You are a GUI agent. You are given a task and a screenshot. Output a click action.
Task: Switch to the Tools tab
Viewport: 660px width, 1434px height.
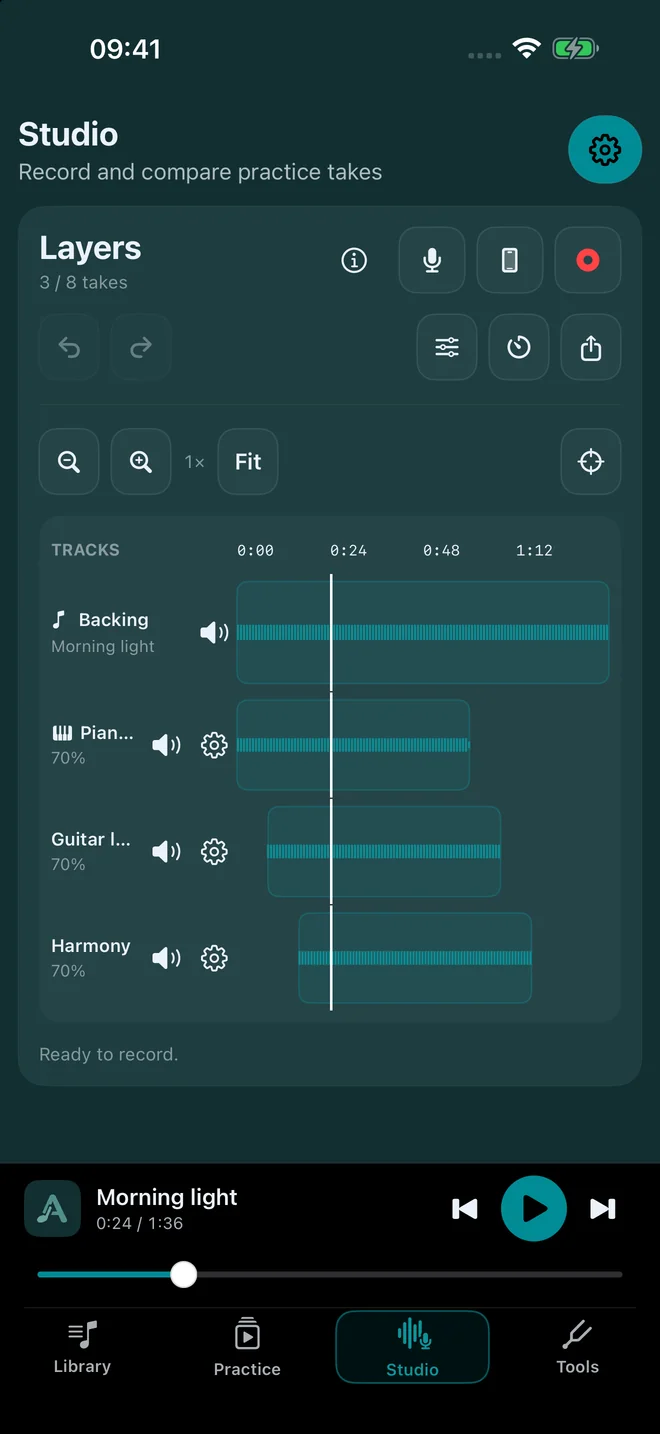[x=578, y=1347]
